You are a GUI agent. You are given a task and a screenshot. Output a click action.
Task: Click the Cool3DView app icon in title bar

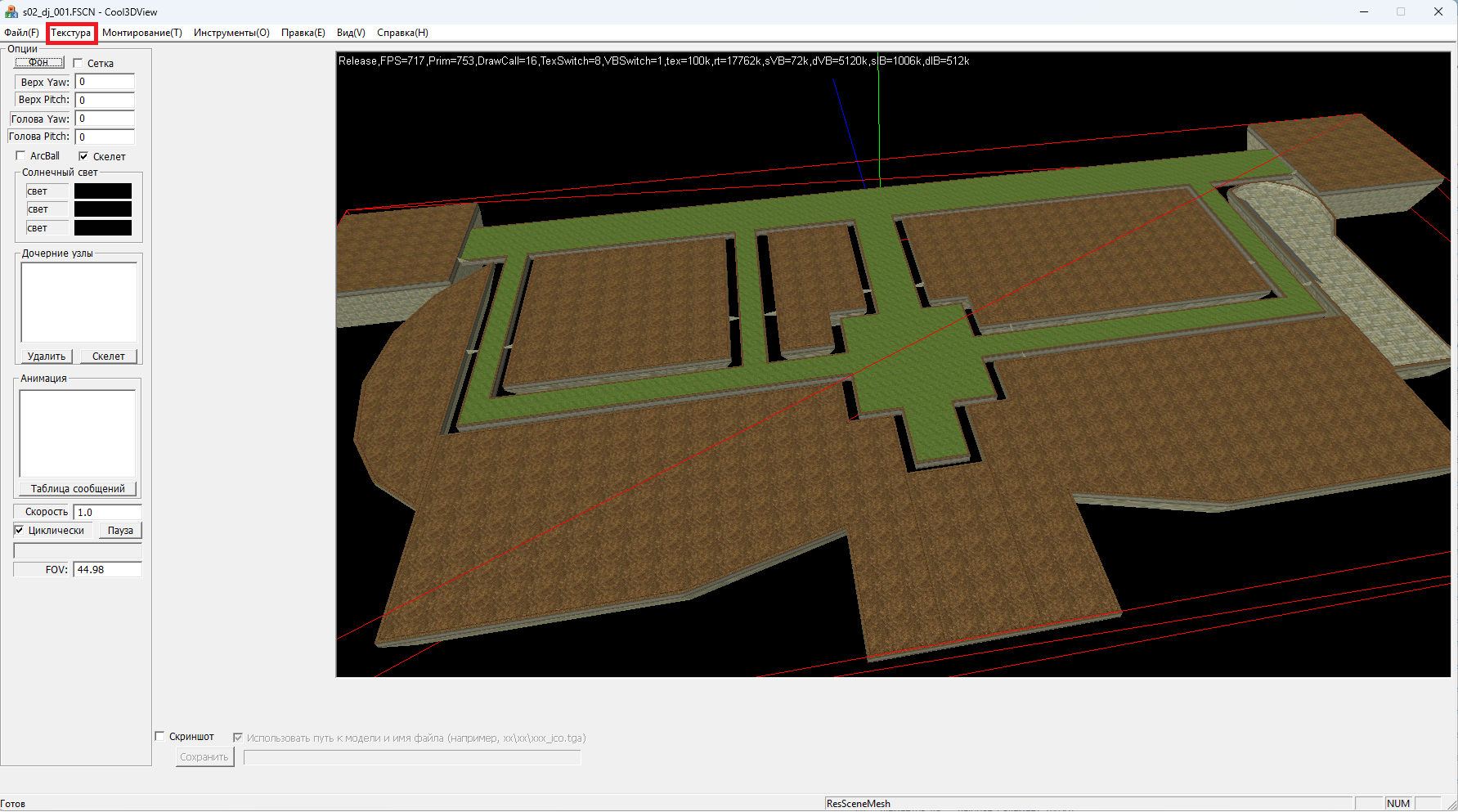coord(11,11)
